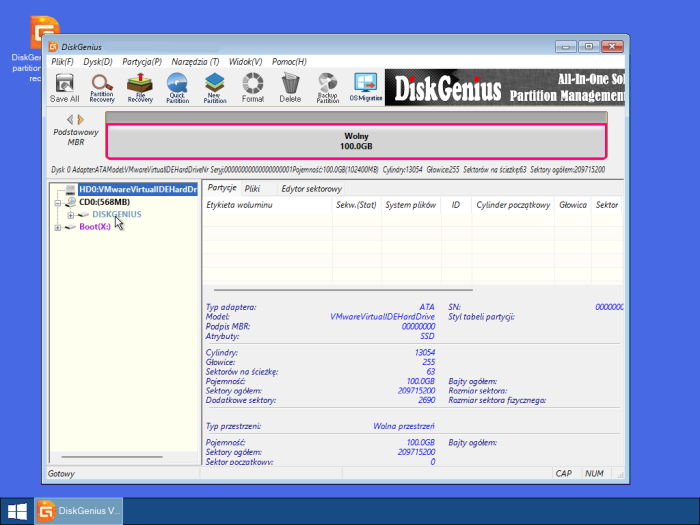Click the Typ adaptera ATA value
The image size is (700, 525).
pyautogui.click(x=427, y=307)
